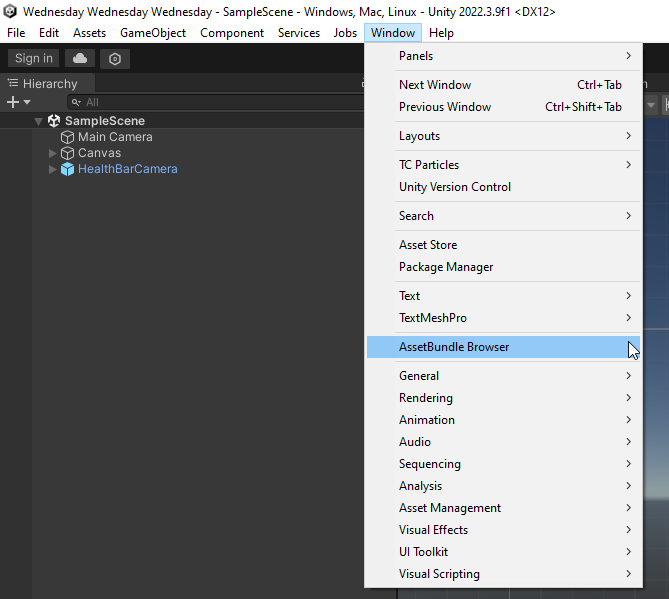Open the Visual Scripting submenu
Image resolution: width=669 pixels, height=599 pixels.
coord(504,574)
